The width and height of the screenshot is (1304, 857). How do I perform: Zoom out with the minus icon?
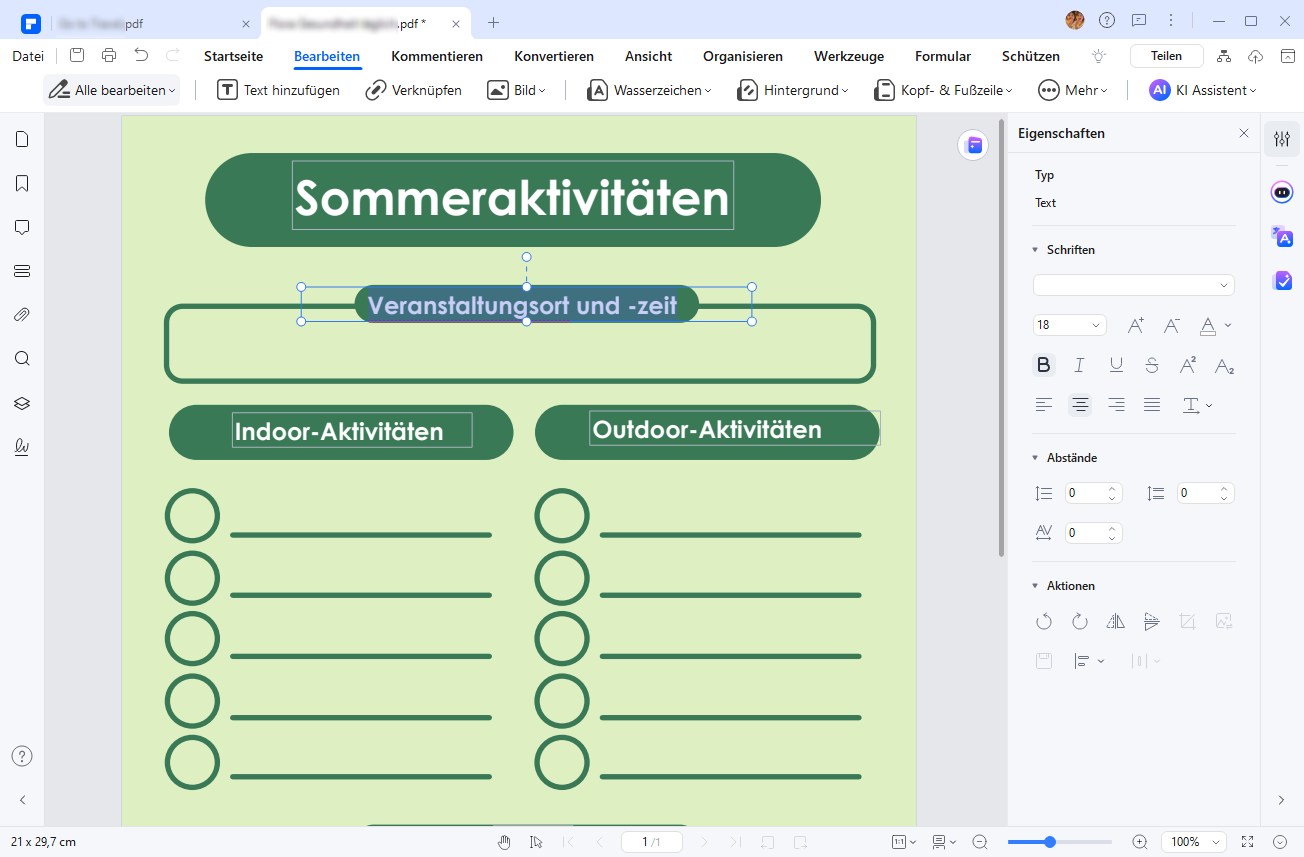click(x=980, y=842)
